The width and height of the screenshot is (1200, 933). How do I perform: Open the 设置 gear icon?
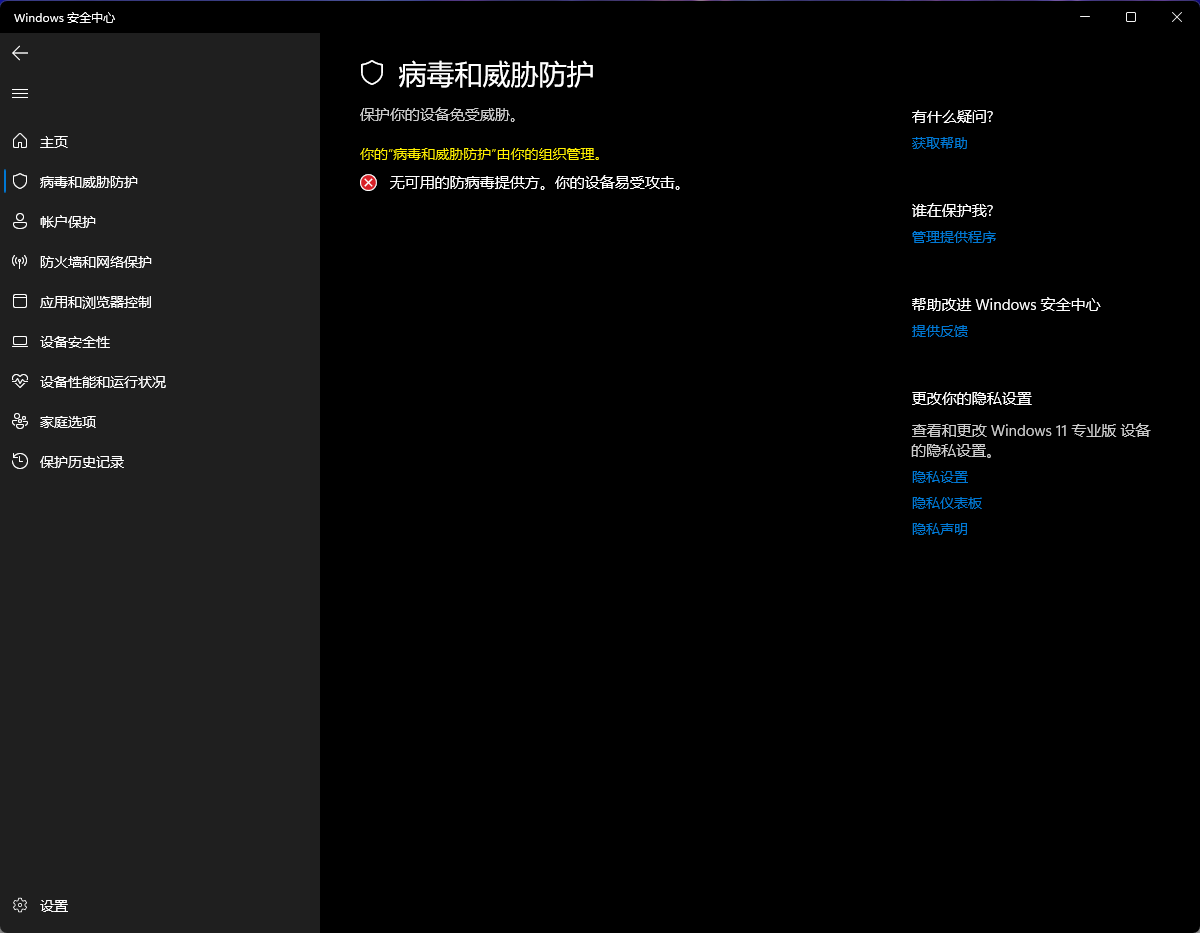tap(20, 906)
